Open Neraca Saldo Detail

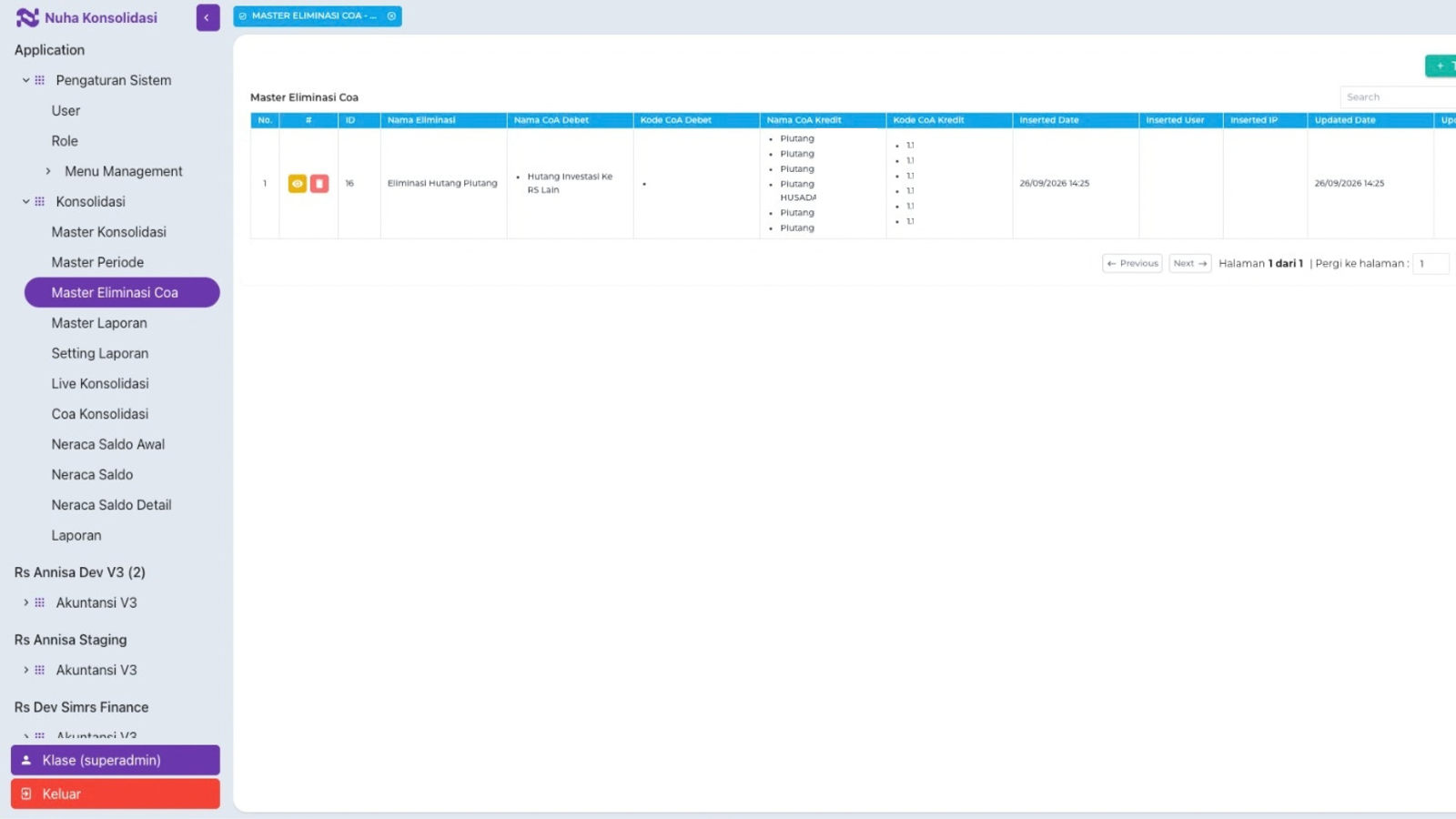pyautogui.click(x=111, y=505)
